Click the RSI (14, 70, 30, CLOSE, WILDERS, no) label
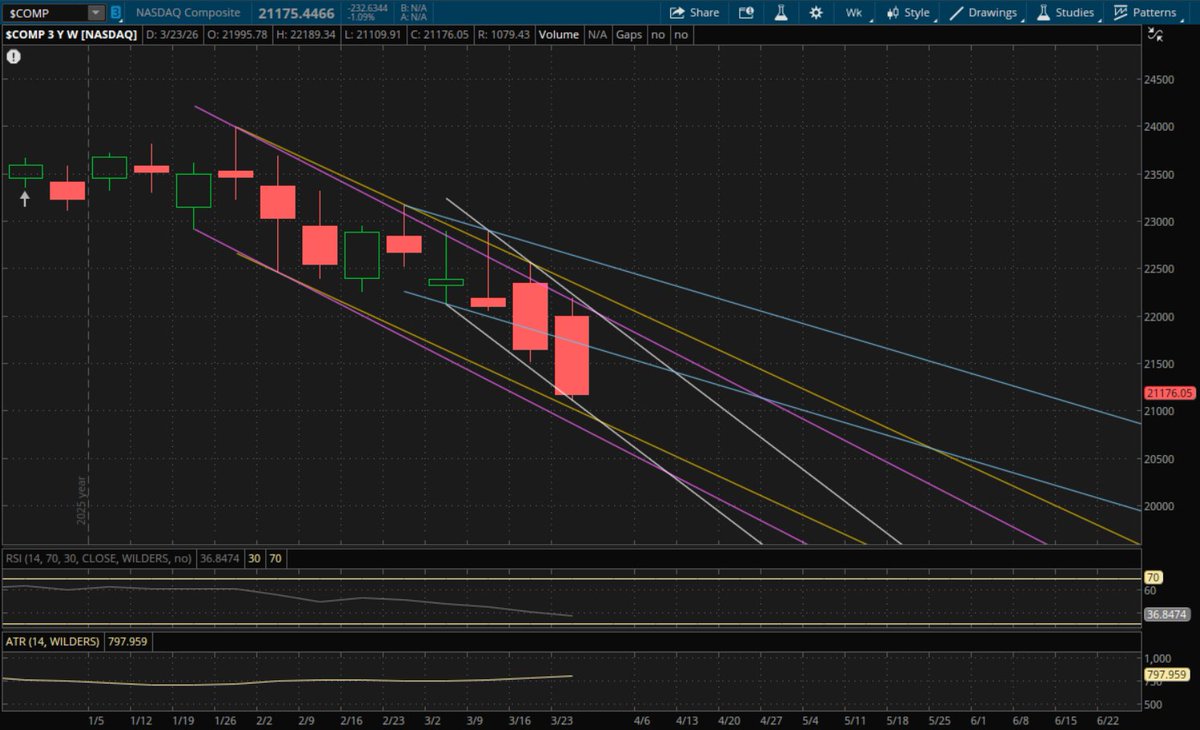The width and height of the screenshot is (1200, 730). coord(99,557)
